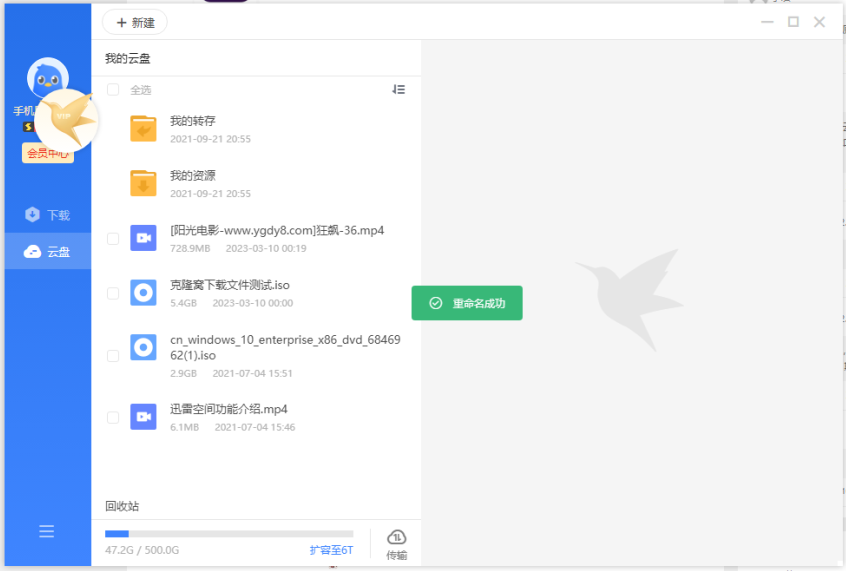Click the 我的云盘 heading

pos(127,58)
